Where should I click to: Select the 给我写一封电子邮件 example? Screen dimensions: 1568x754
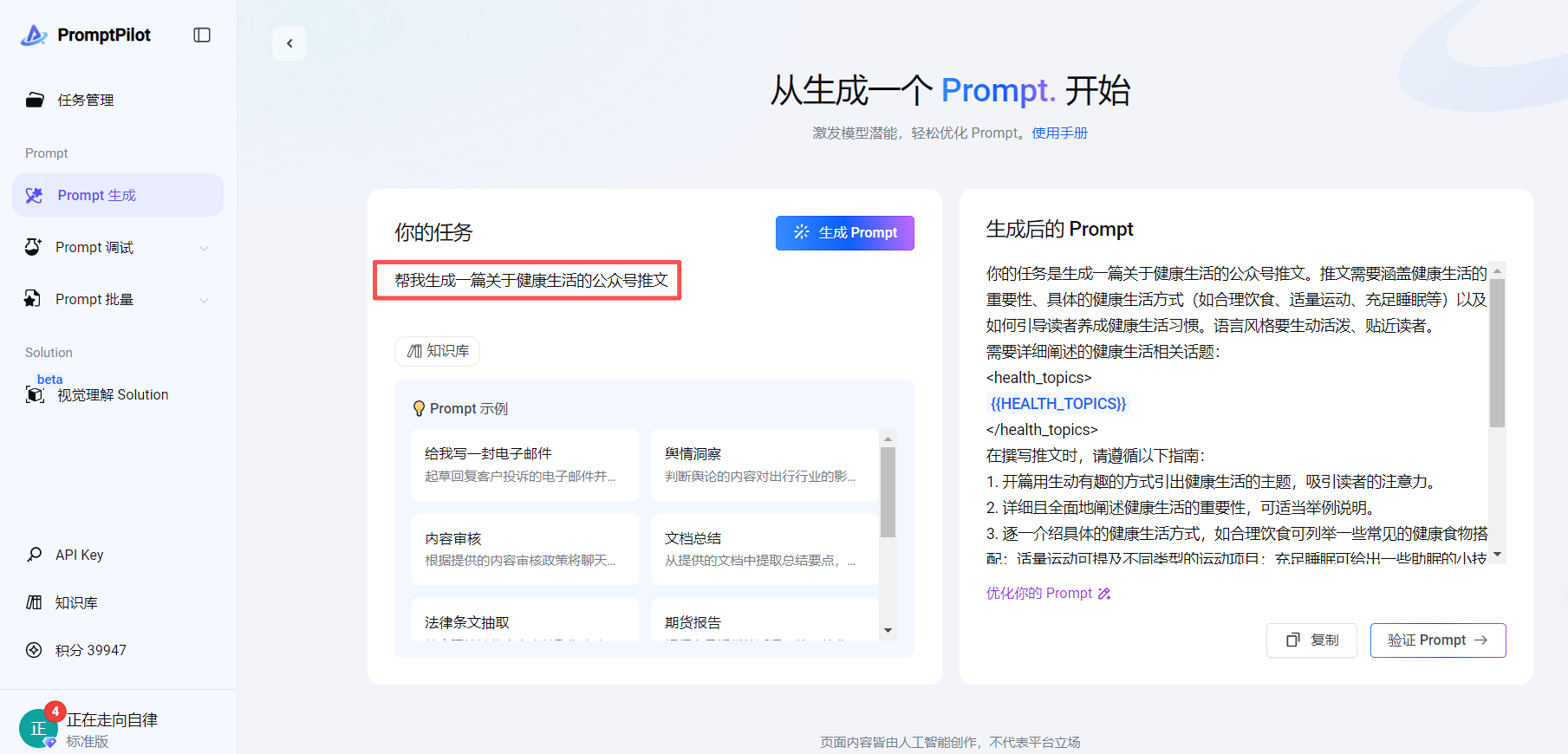[525, 465]
